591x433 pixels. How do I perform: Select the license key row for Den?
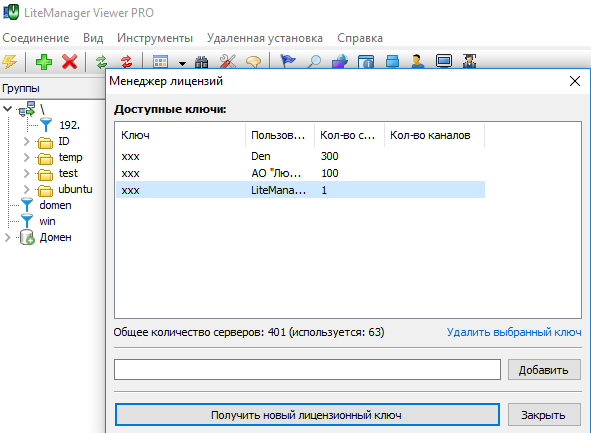[300, 156]
